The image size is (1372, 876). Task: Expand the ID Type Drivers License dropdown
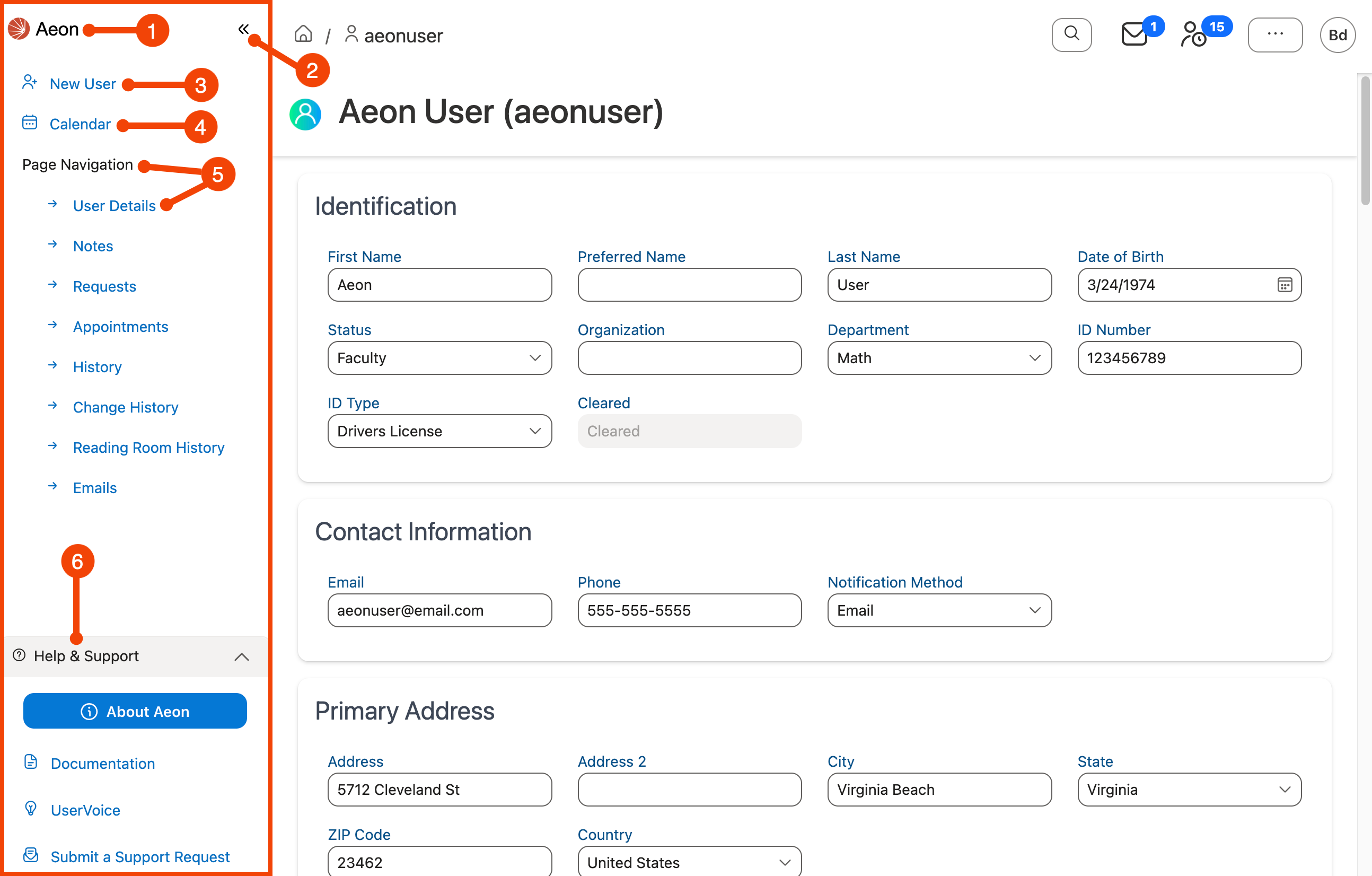[x=439, y=431]
